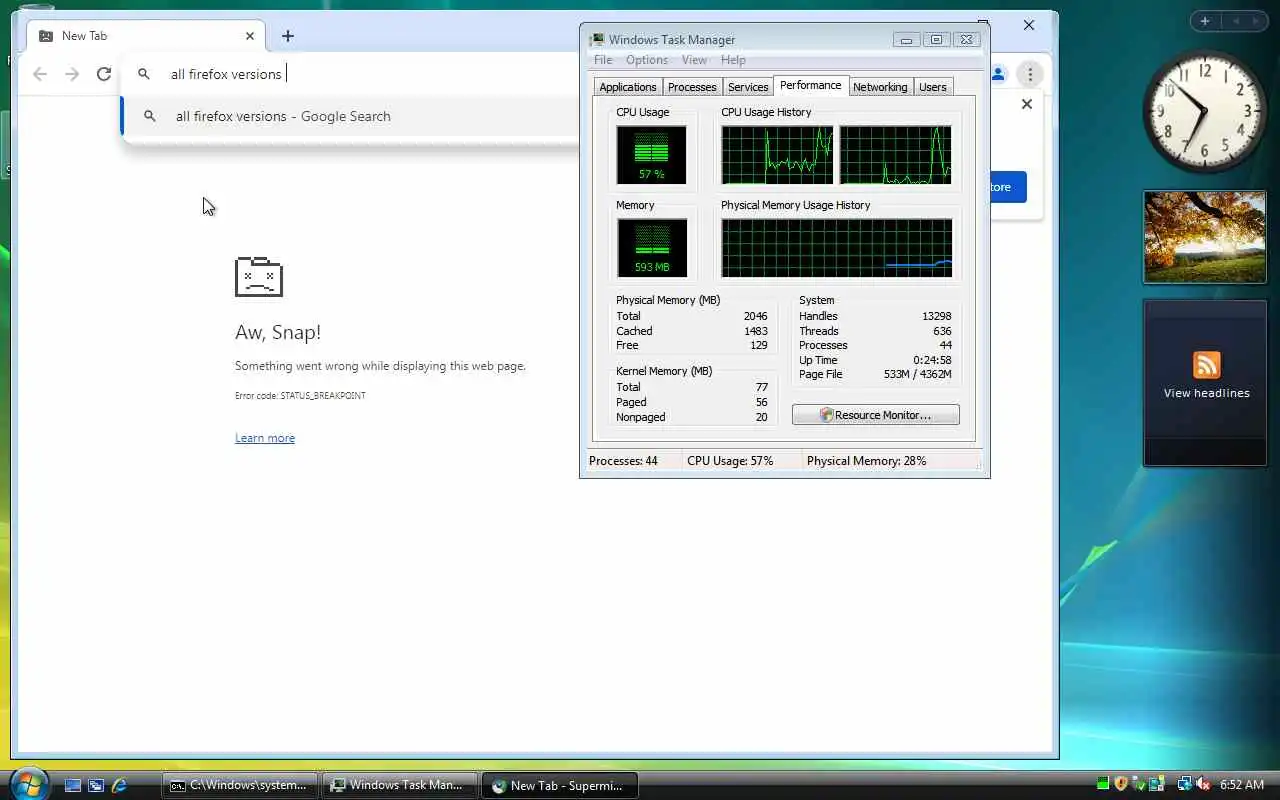
Task: Open Task Manager View menu
Action: 694,60
